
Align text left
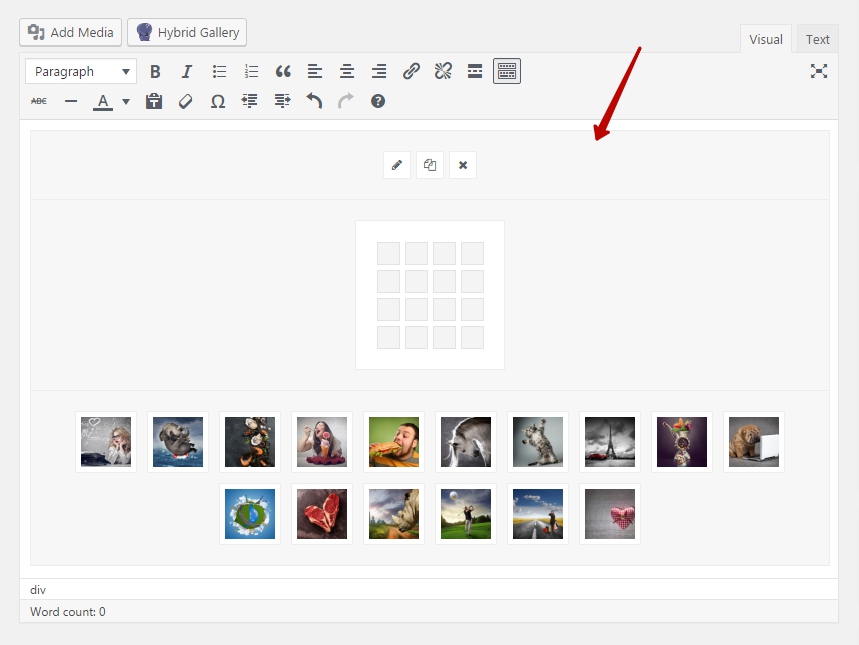coord(315,71)
